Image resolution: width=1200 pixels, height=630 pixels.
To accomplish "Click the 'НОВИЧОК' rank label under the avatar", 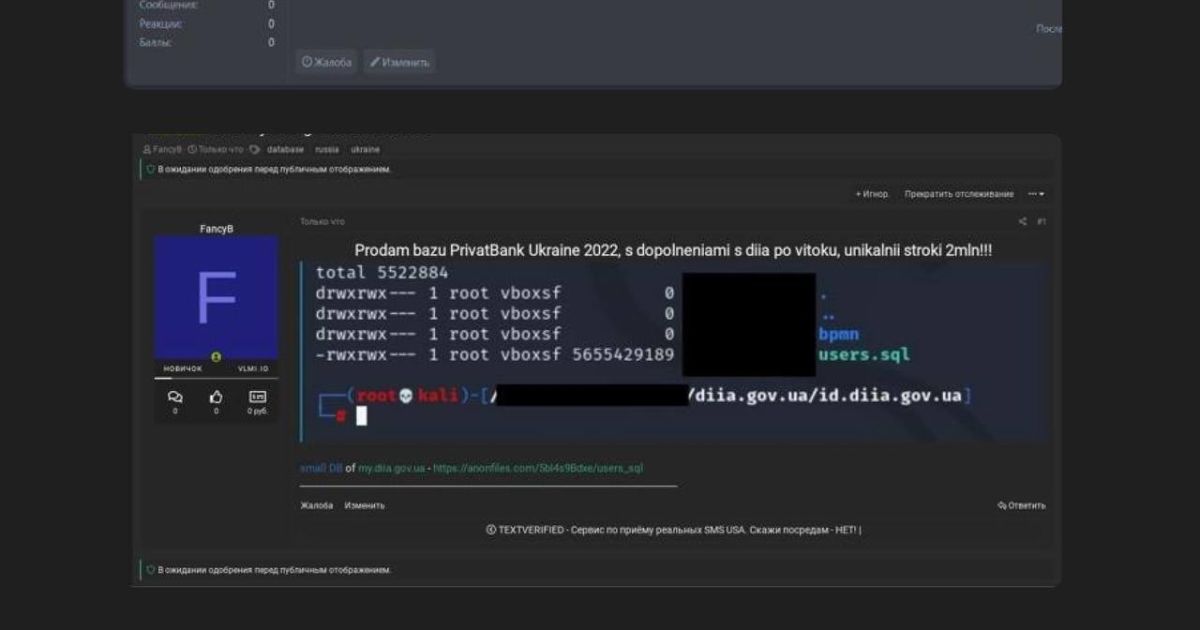I will coord(183,369).
